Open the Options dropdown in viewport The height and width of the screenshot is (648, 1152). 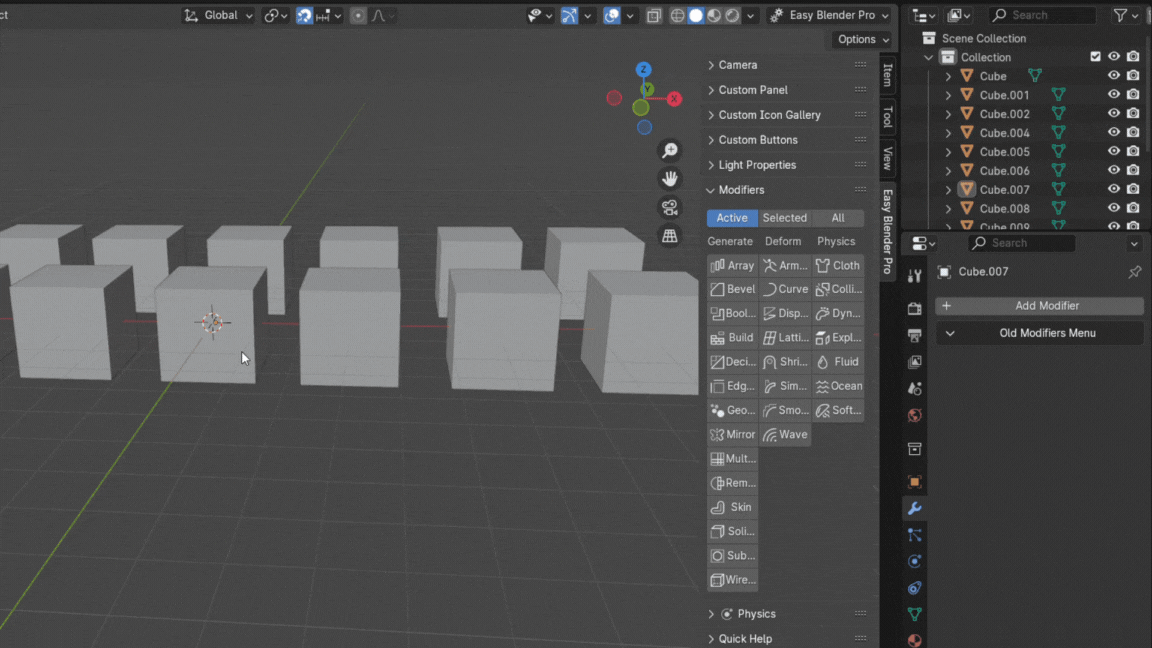(x=862, y=39)
